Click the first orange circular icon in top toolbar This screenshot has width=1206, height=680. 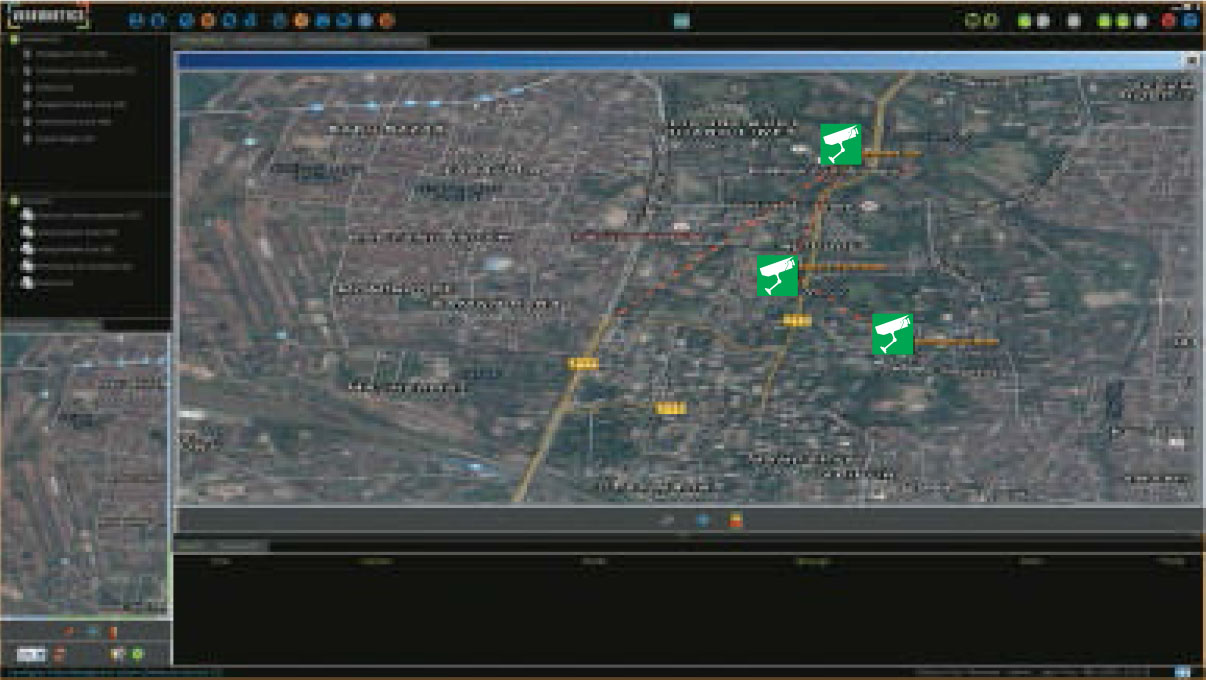point(208,20)
